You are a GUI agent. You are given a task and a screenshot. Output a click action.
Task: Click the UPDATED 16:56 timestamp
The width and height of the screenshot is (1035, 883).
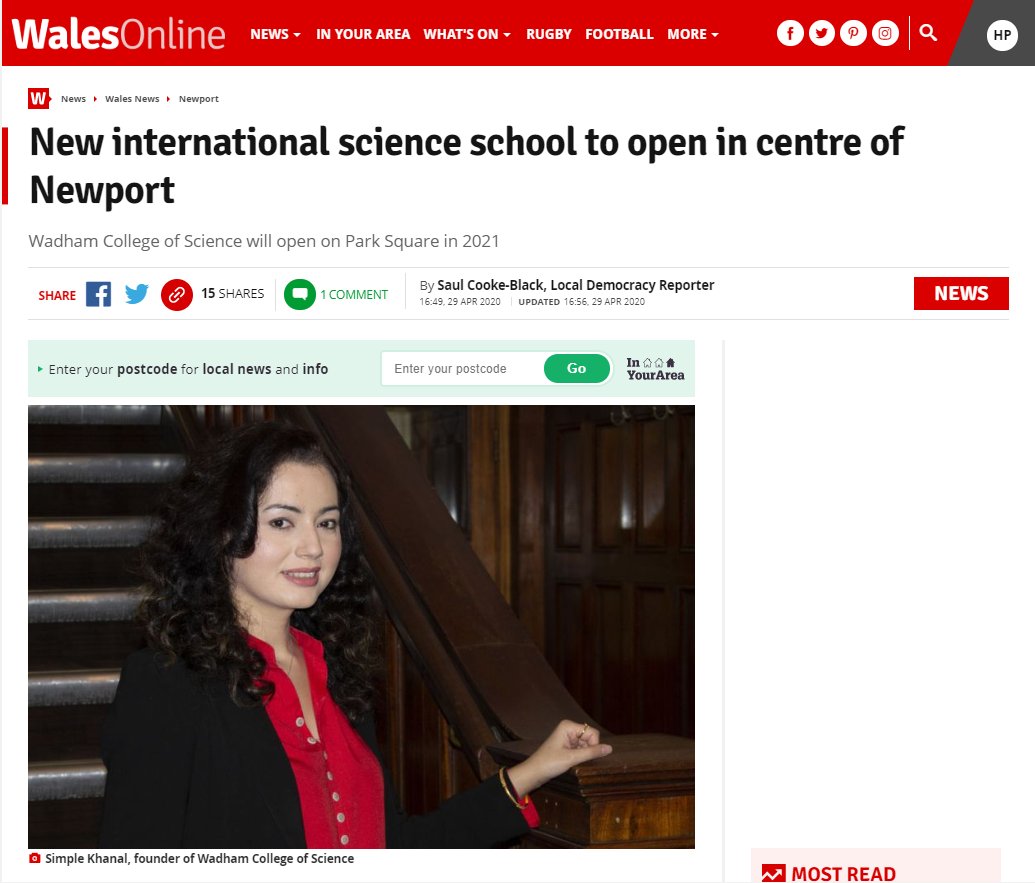(x=582, y=302)
